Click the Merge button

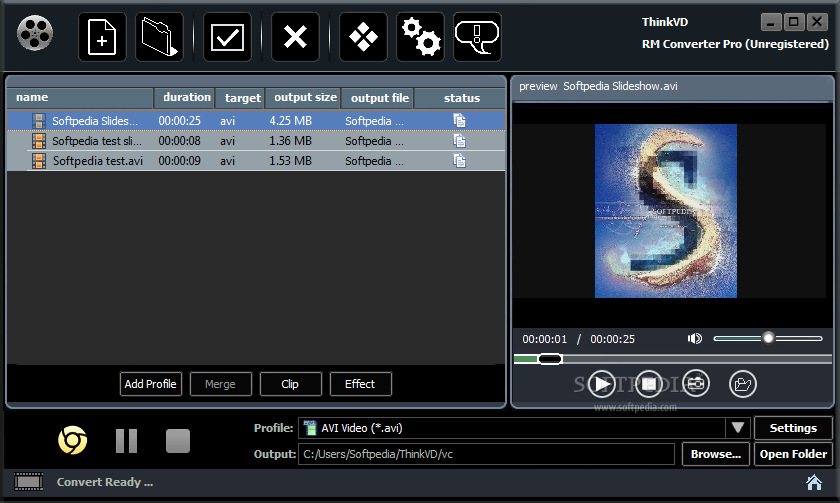click(x=220, y=384)
